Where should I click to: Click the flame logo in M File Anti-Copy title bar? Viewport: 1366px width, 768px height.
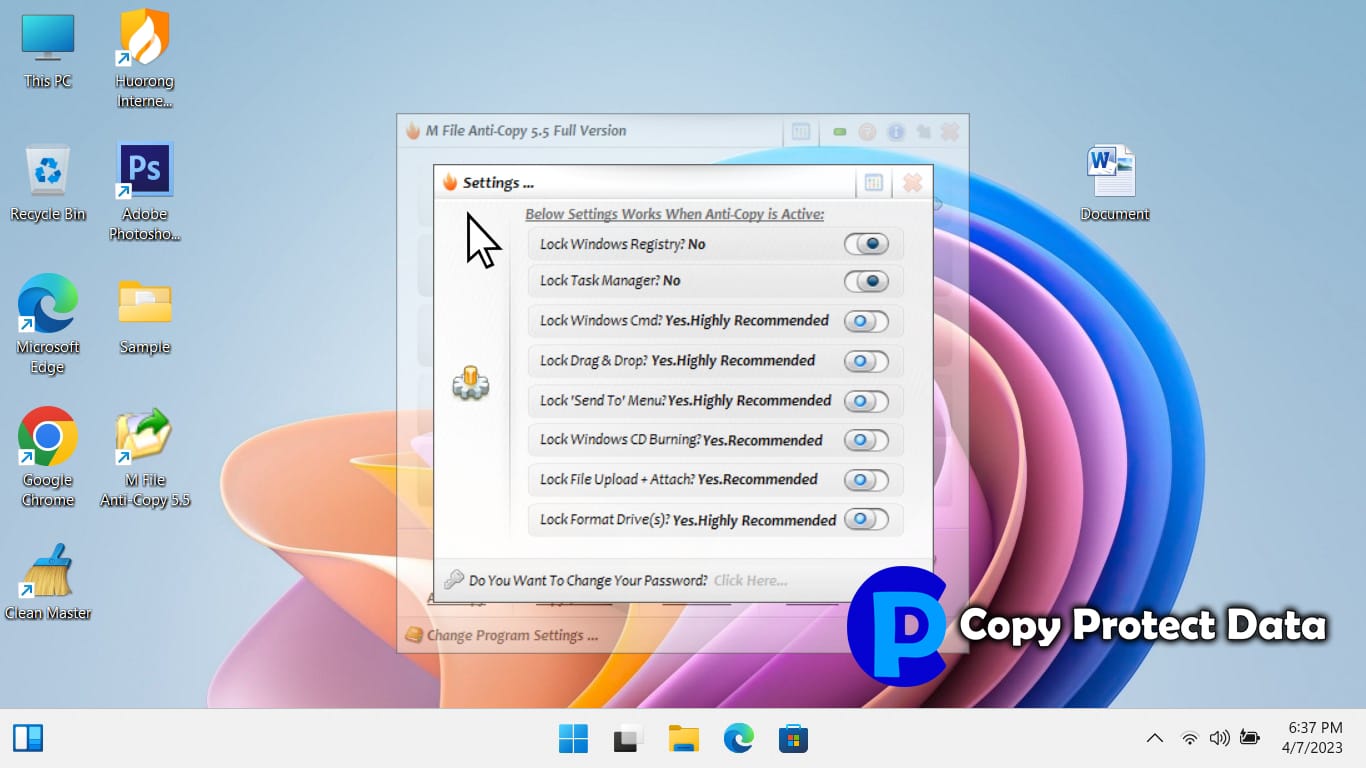(x=413, y=130)
